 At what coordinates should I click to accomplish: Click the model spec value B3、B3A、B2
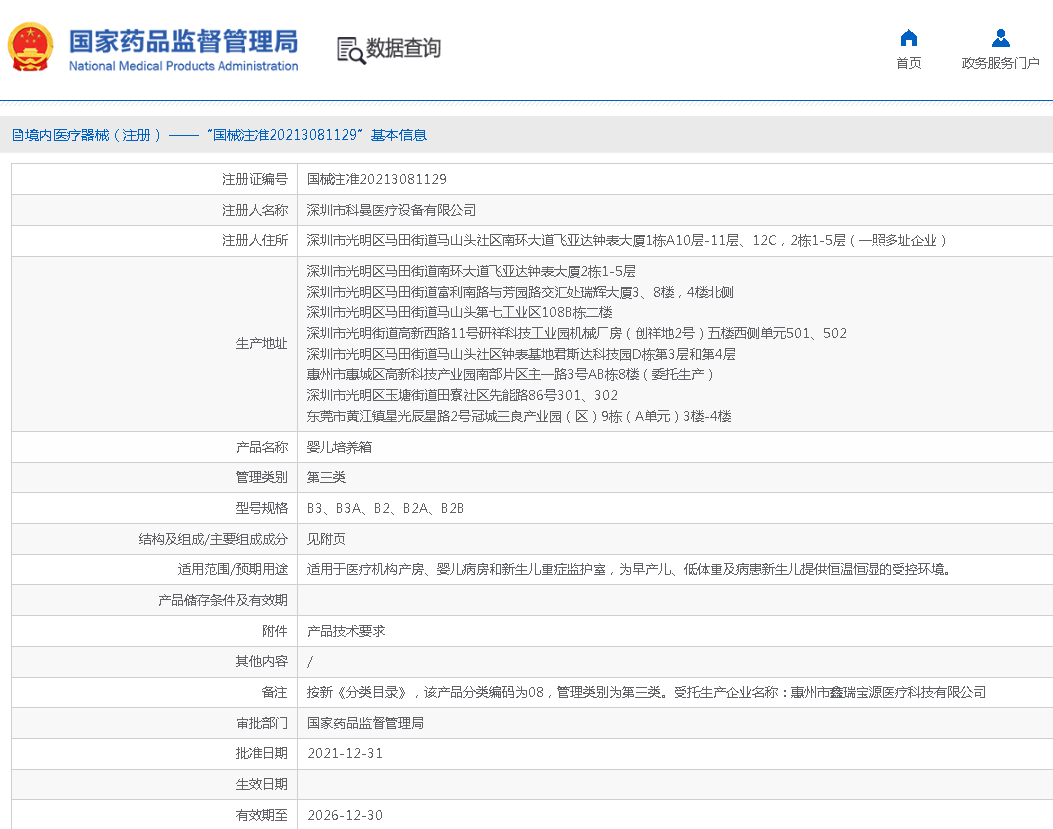(385, 508)
